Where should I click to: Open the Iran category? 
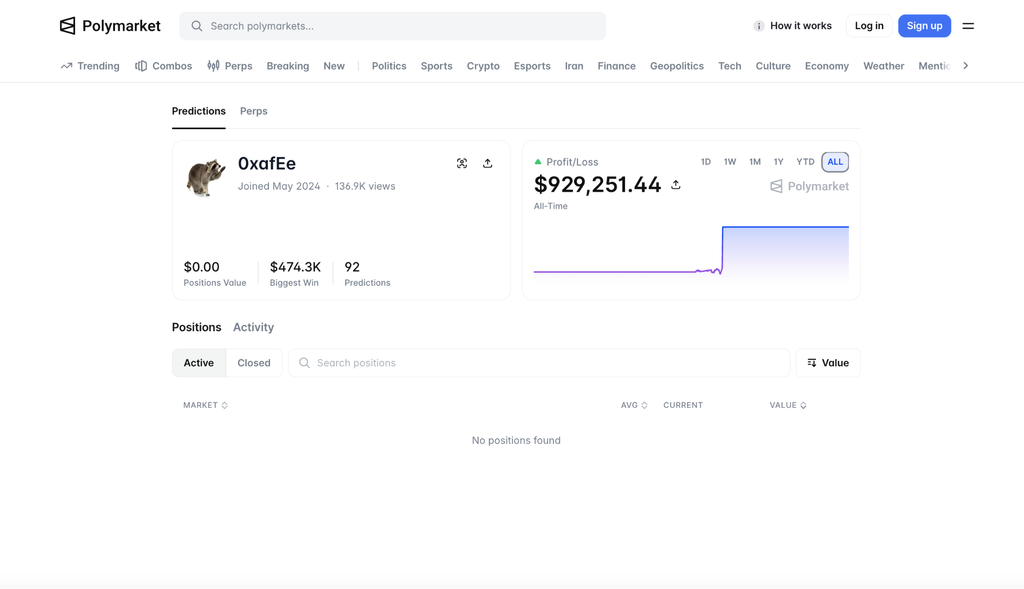pos(574,66)
